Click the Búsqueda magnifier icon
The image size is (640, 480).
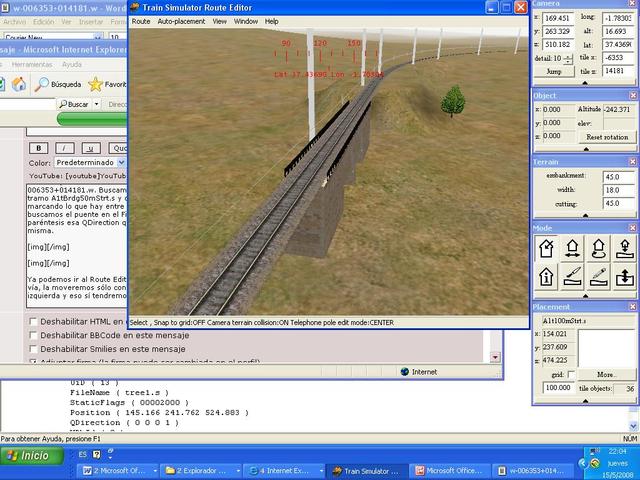pos(41,85)
